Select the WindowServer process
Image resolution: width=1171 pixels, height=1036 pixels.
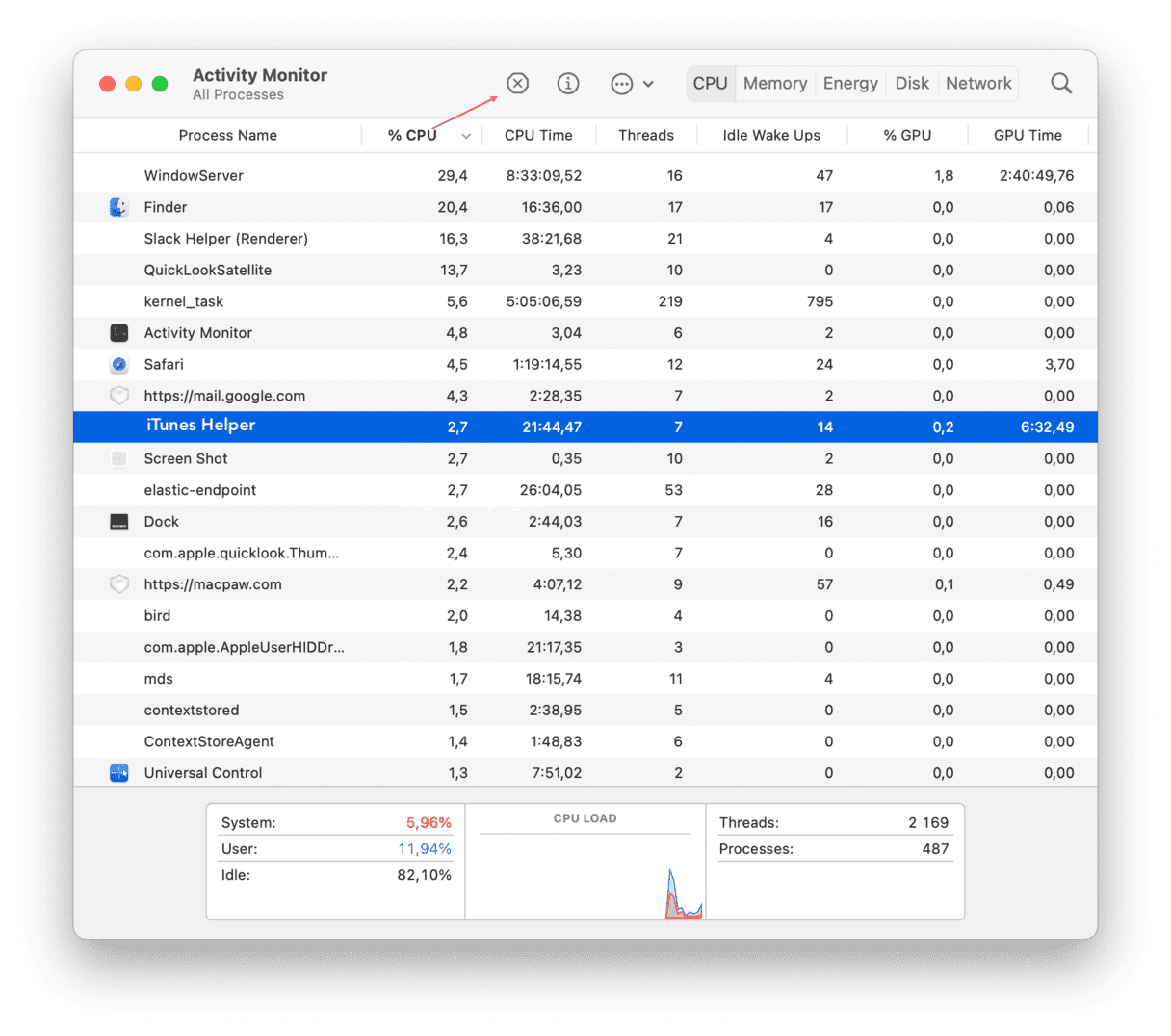(x=585, y=176)
